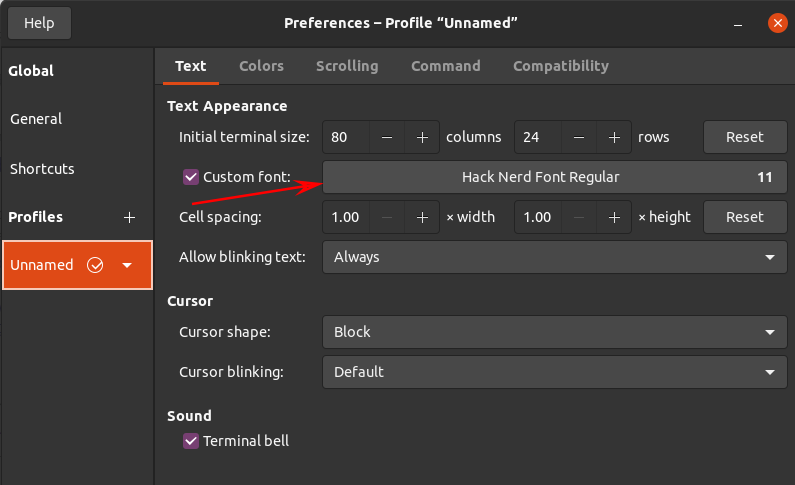The image size is (795, 485).
Task: Decrease columns with the minus button
Action: [x=387, y=137]
